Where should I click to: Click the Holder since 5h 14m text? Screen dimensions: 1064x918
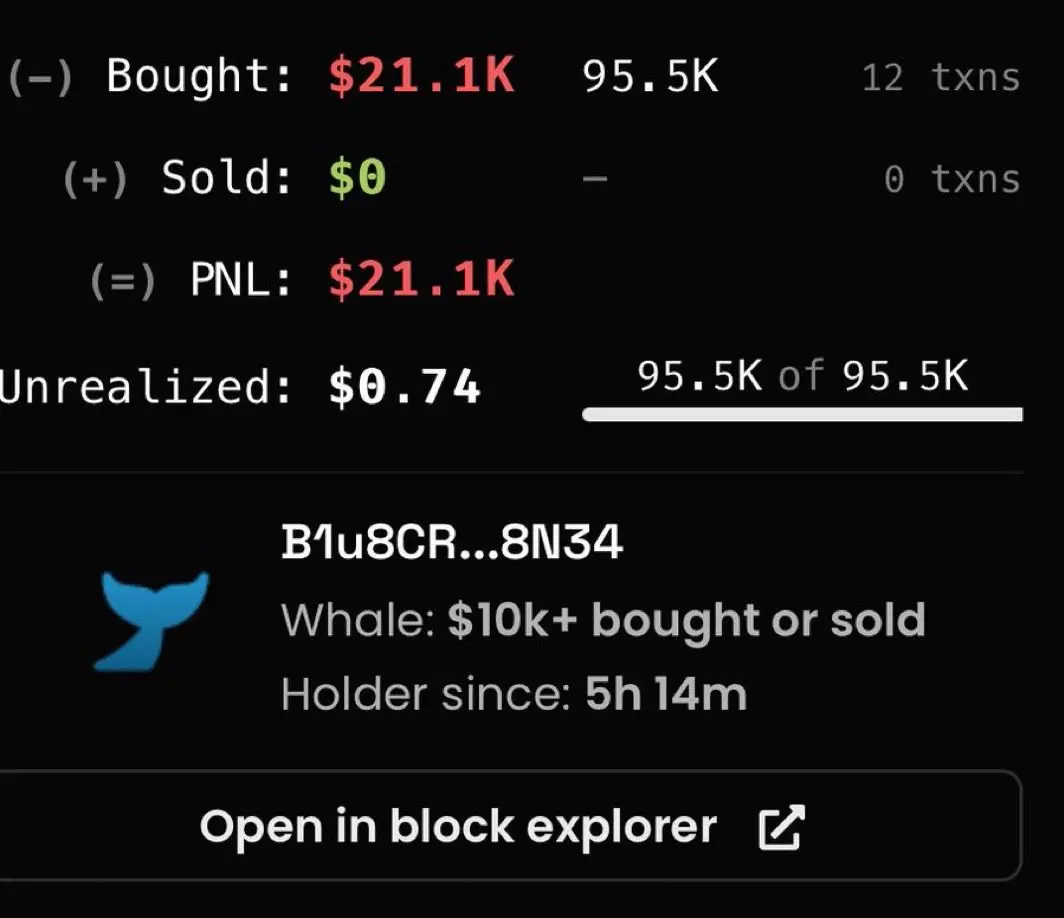click(x=514, y=694)
